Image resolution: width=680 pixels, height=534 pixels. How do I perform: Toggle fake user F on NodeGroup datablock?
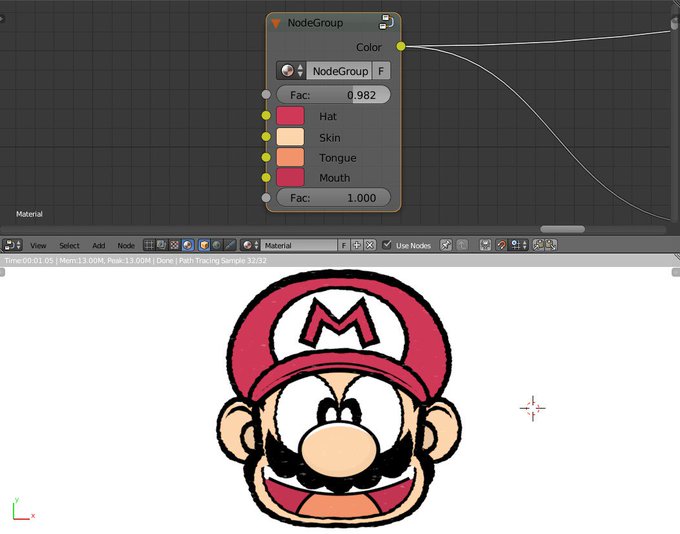point(381,71)
